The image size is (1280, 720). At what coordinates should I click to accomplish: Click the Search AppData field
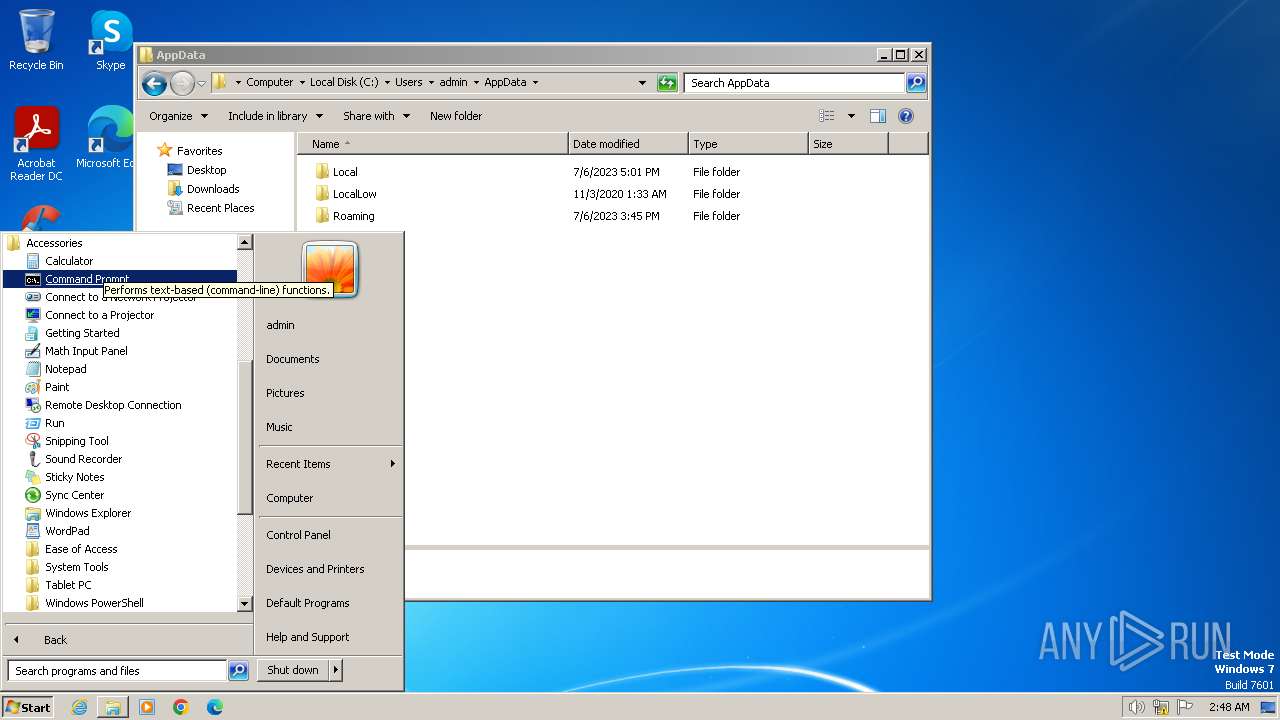click(795, 83)
